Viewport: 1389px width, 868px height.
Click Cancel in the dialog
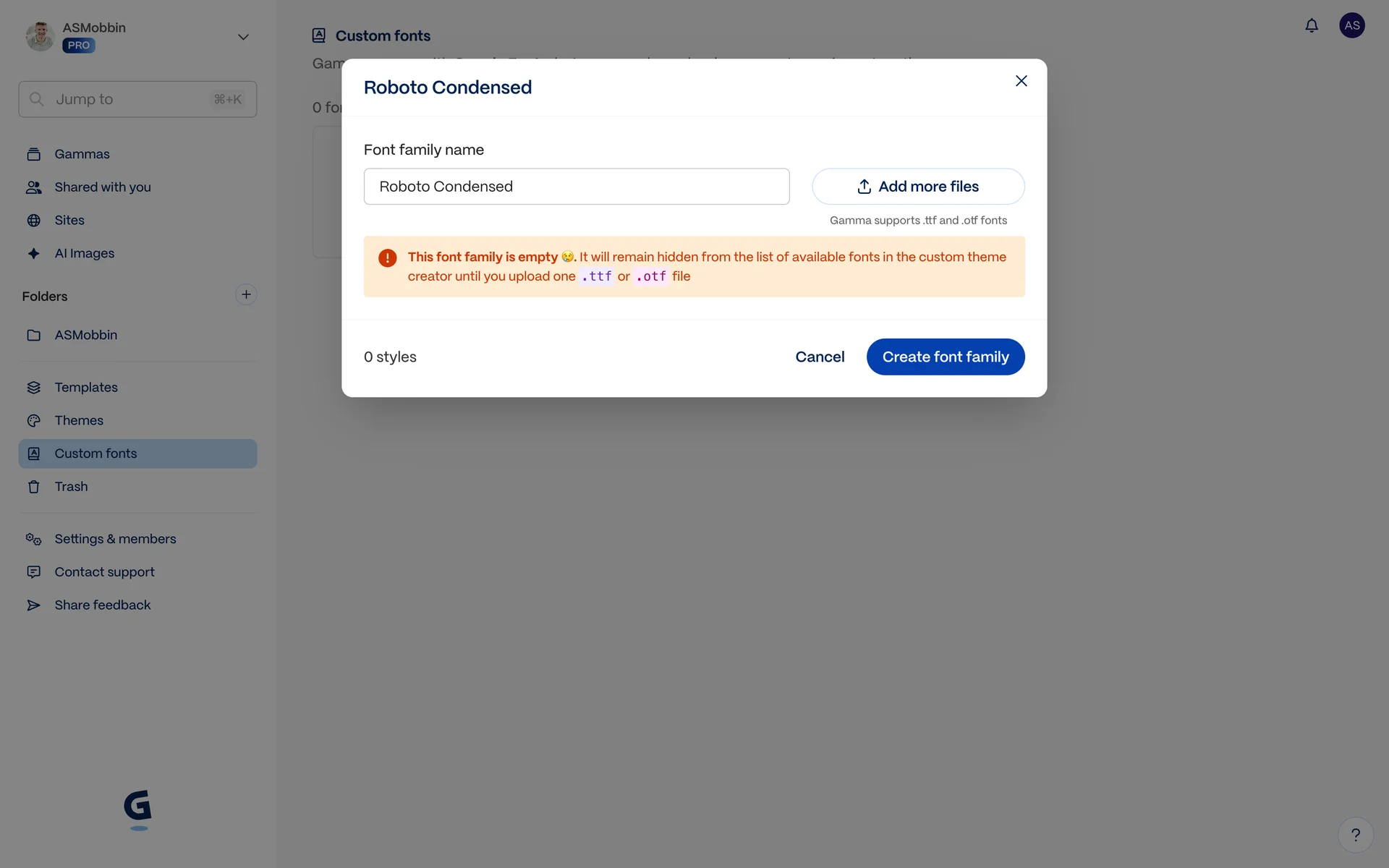click(820, 357)
